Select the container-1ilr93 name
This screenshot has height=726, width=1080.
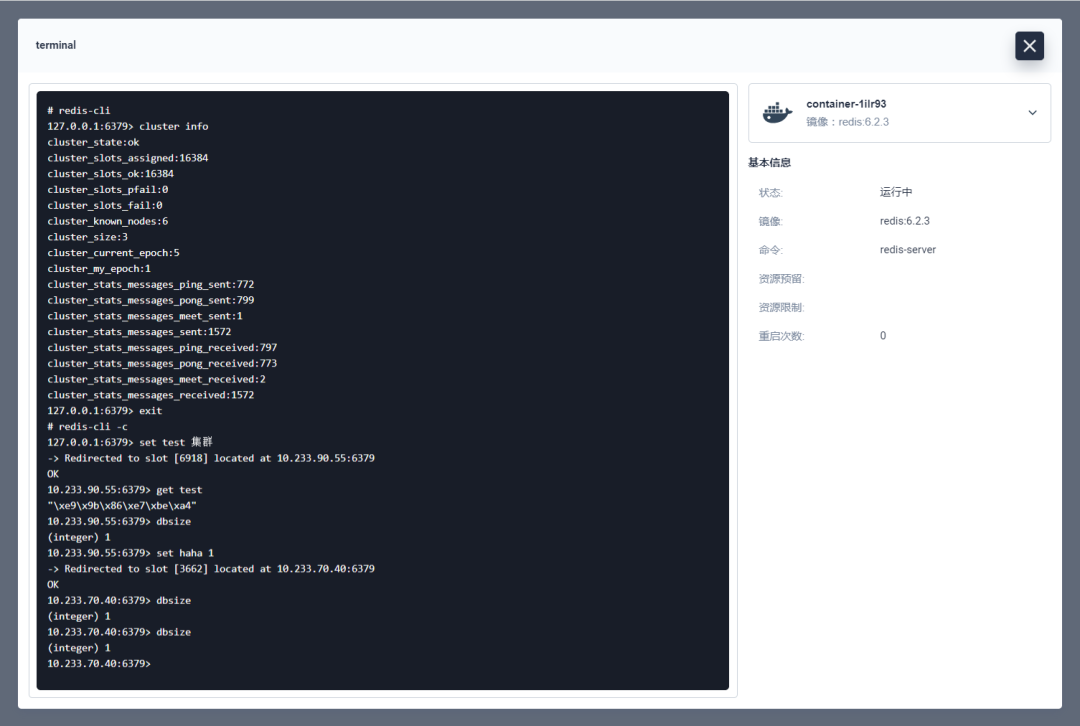pyautogui.click(x=846, y=104)
